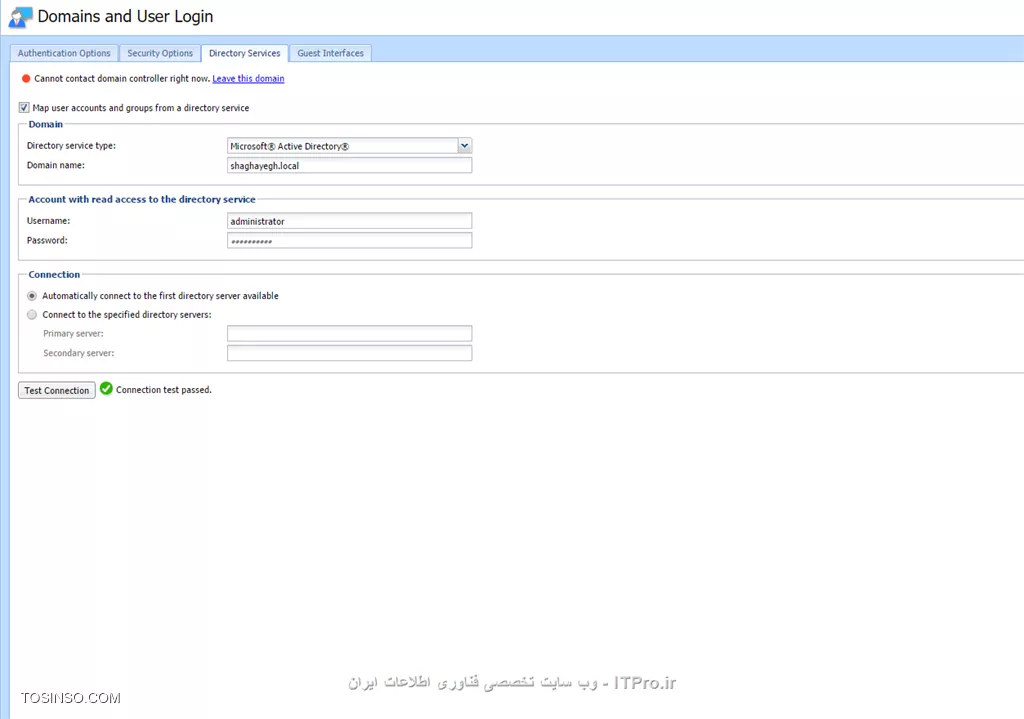
Task: Click the green check mark next to Connection test passed
Action: [x=106, y=389]
